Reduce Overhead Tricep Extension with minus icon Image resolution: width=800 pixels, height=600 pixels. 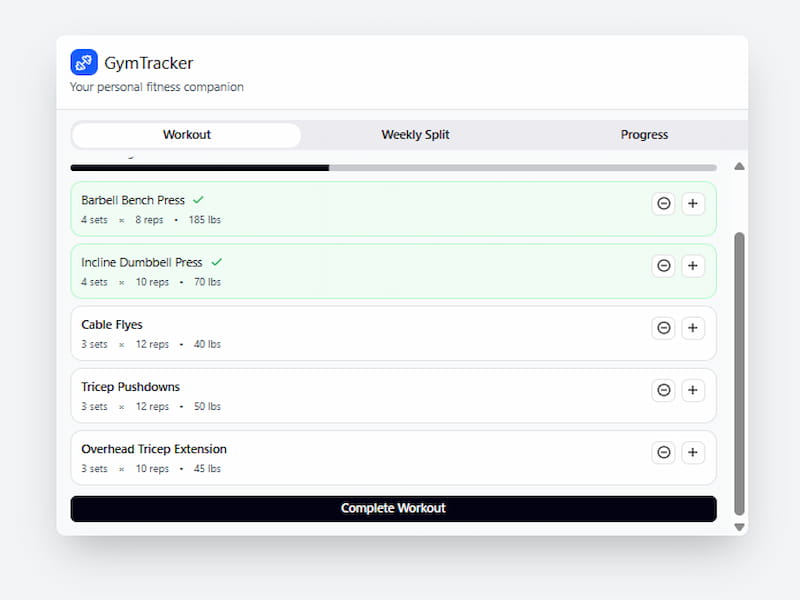[663, 452]
